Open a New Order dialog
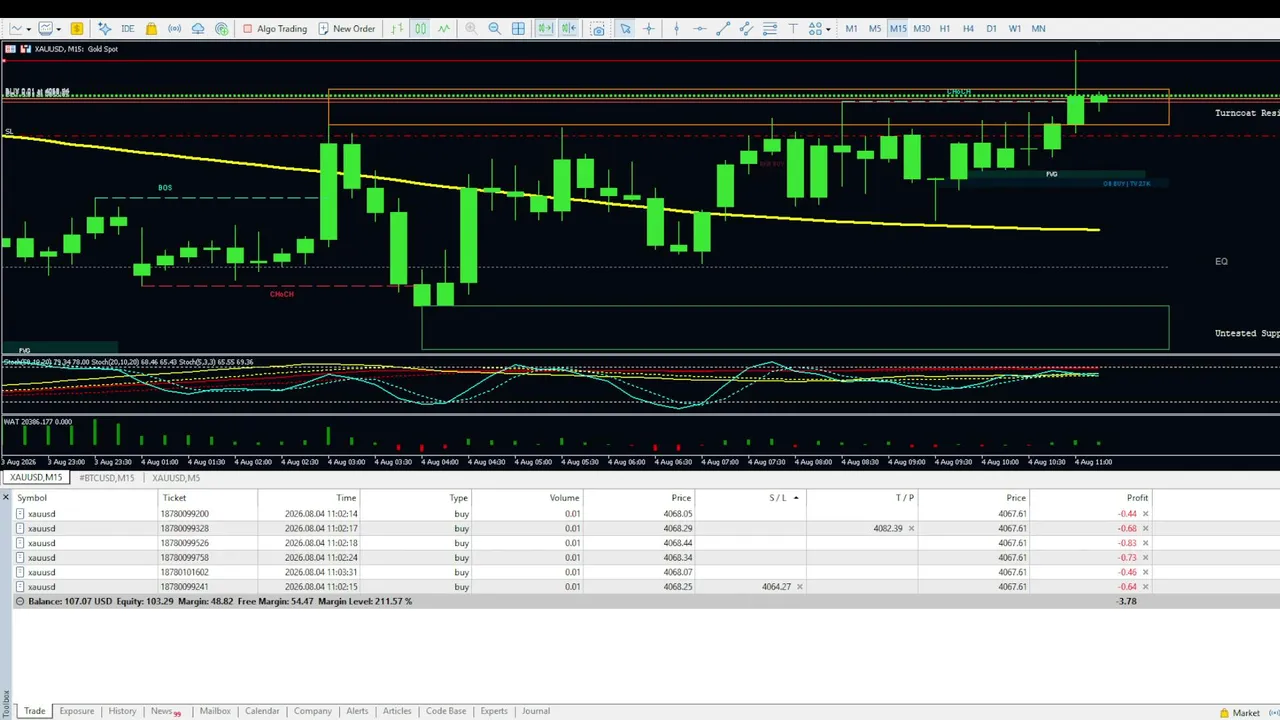The width and height of the screenshot is (1280, 720). point(347,28)
